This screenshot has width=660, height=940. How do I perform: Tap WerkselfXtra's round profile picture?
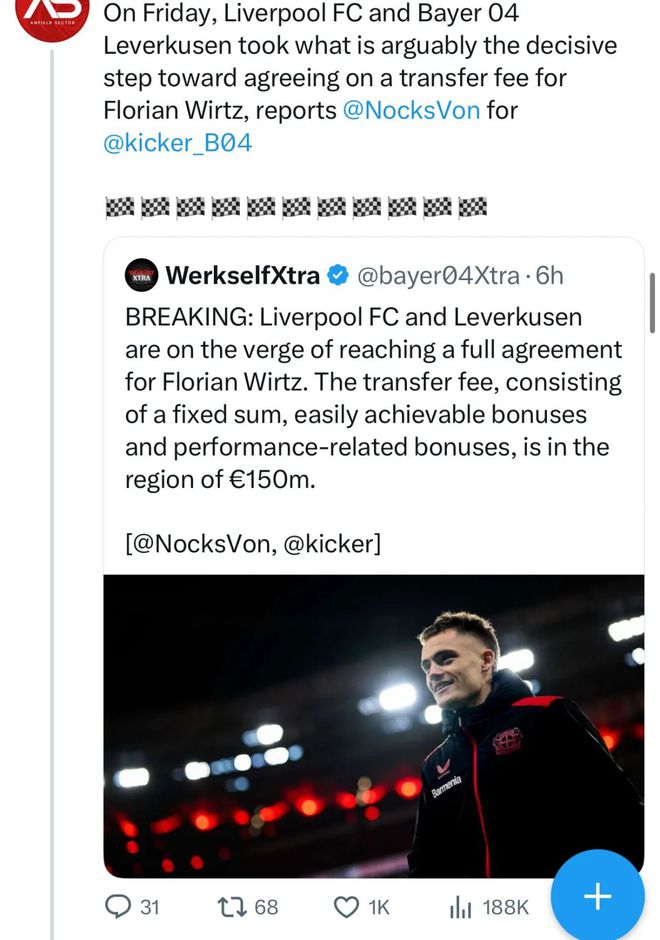141,275
